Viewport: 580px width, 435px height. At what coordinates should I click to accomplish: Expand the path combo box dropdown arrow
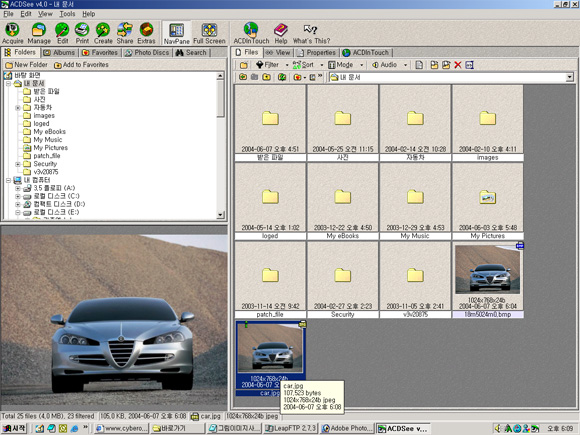(569, 77)
